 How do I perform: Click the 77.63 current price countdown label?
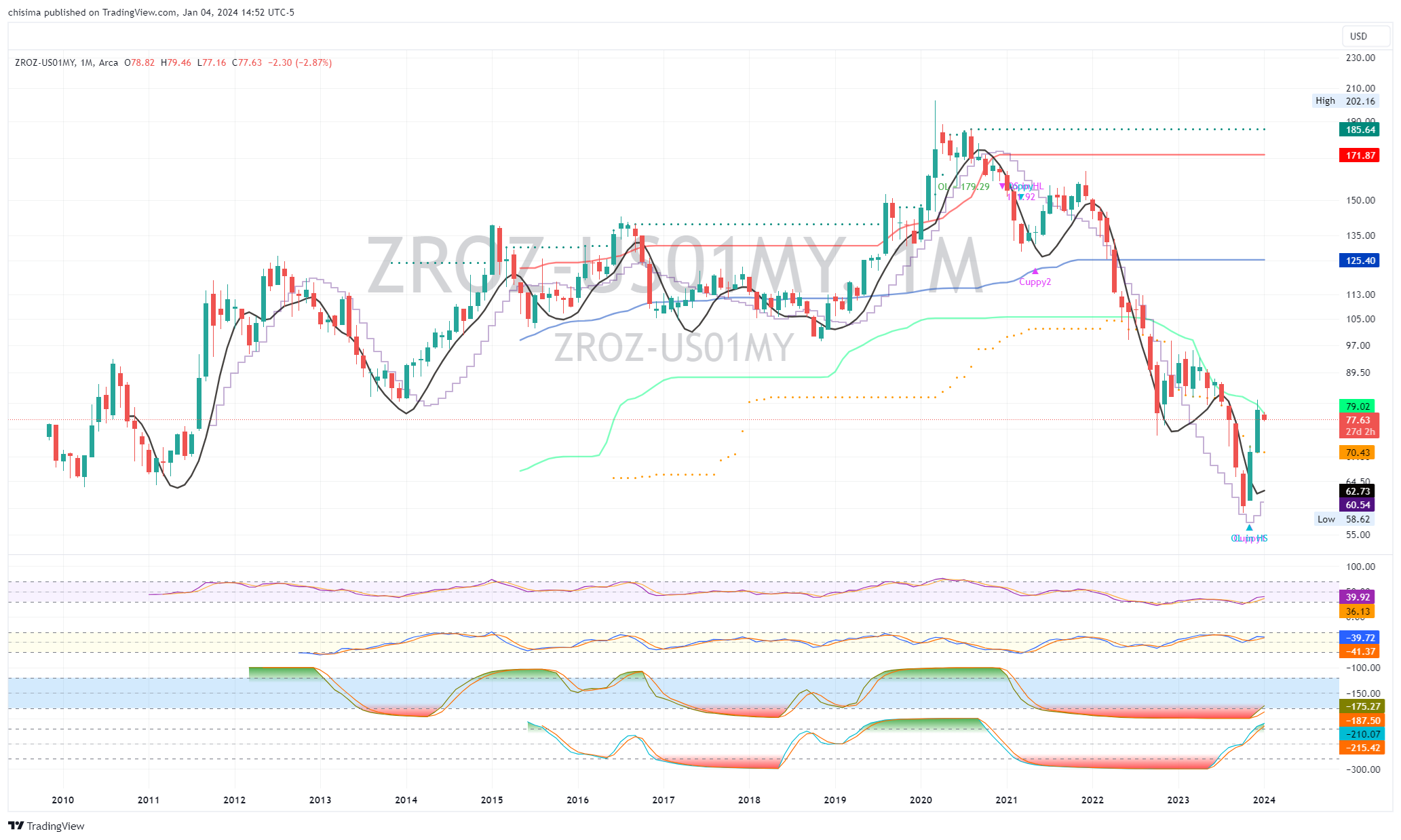pos(1359,425)
